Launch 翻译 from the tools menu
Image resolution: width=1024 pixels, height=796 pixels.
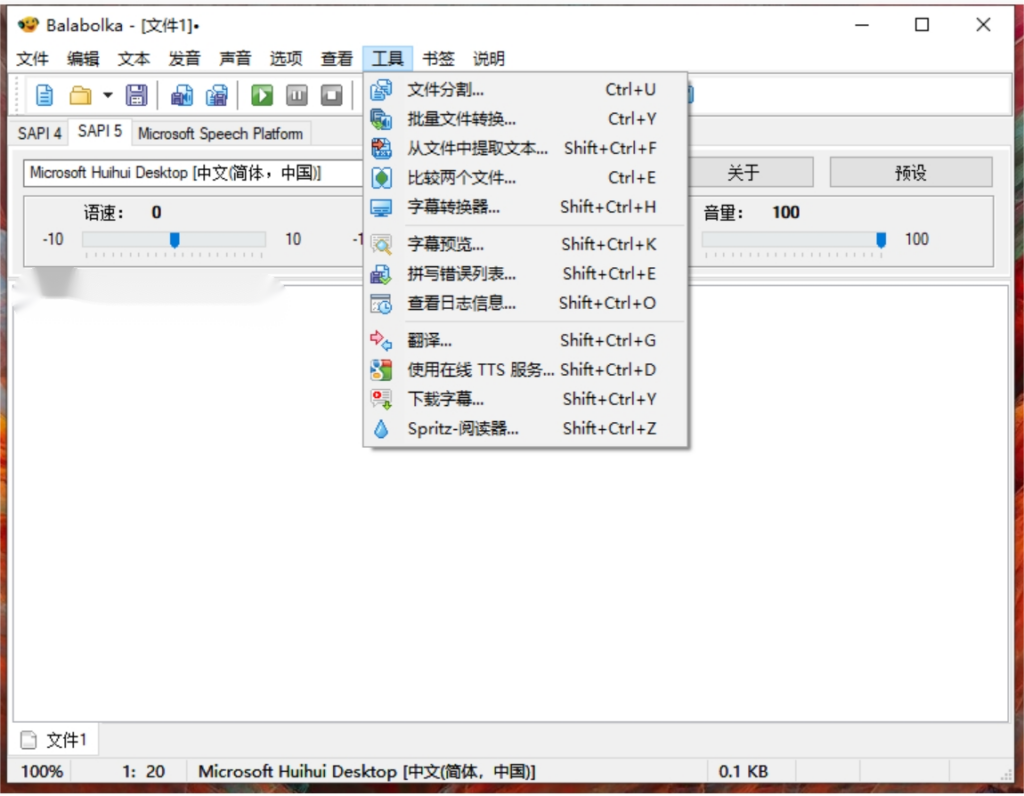click(x=429, y=340)
